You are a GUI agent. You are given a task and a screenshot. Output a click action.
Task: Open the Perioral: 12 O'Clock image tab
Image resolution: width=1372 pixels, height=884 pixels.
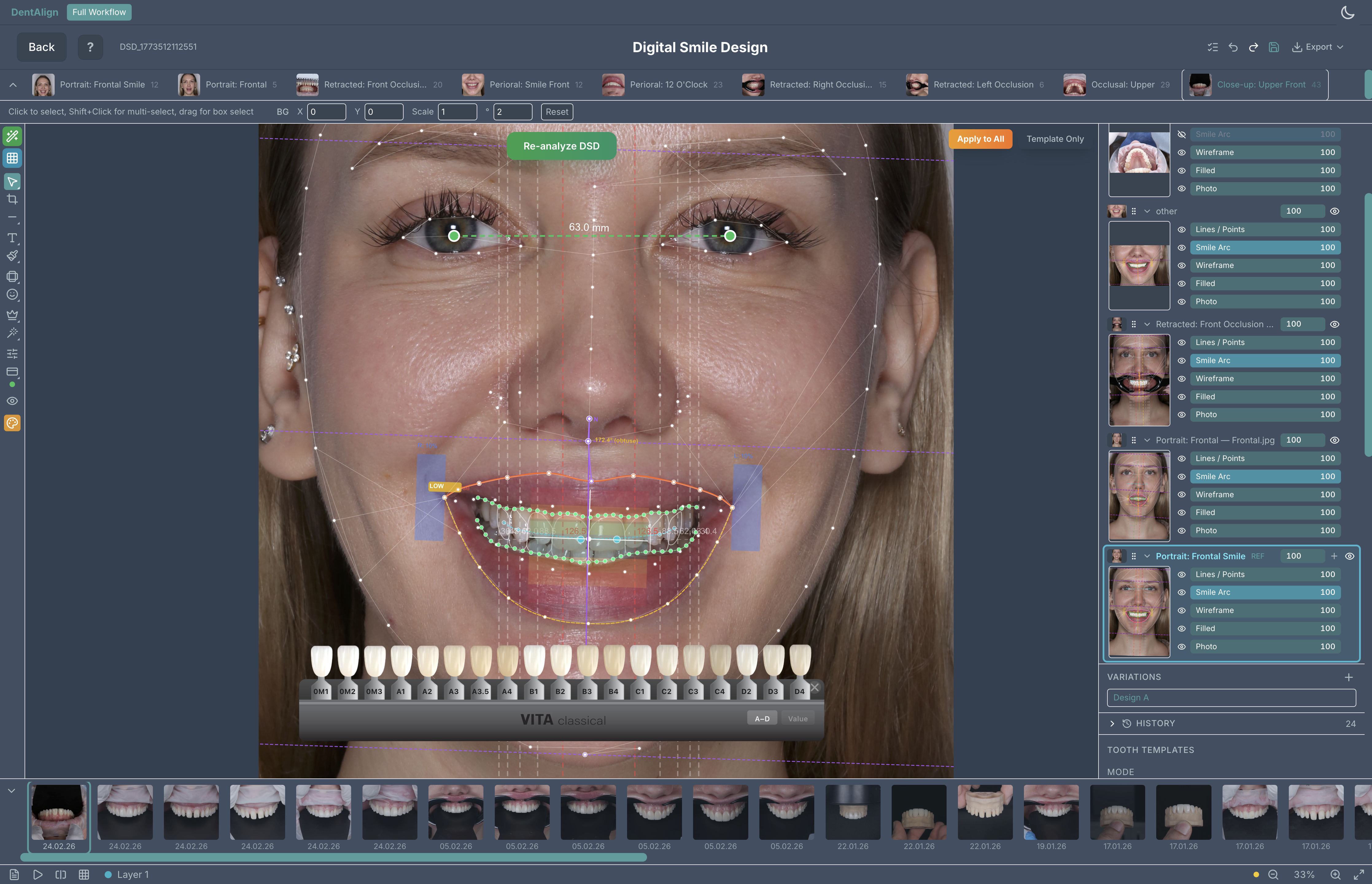[x=669, y=84]
